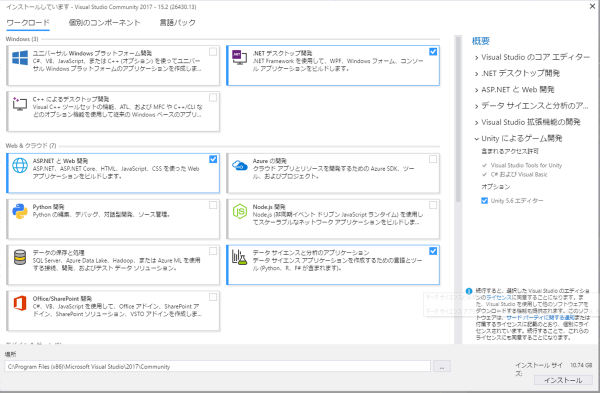Viewport: 600px width, 393px height.
Task: Click the インストール button
Action: (x=563, y=380)
